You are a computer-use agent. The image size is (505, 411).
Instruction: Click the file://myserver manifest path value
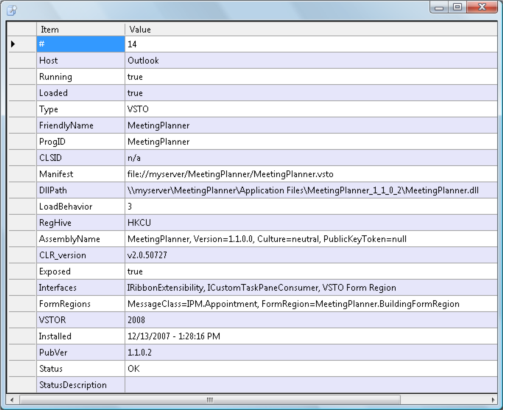tap(311, 174)
